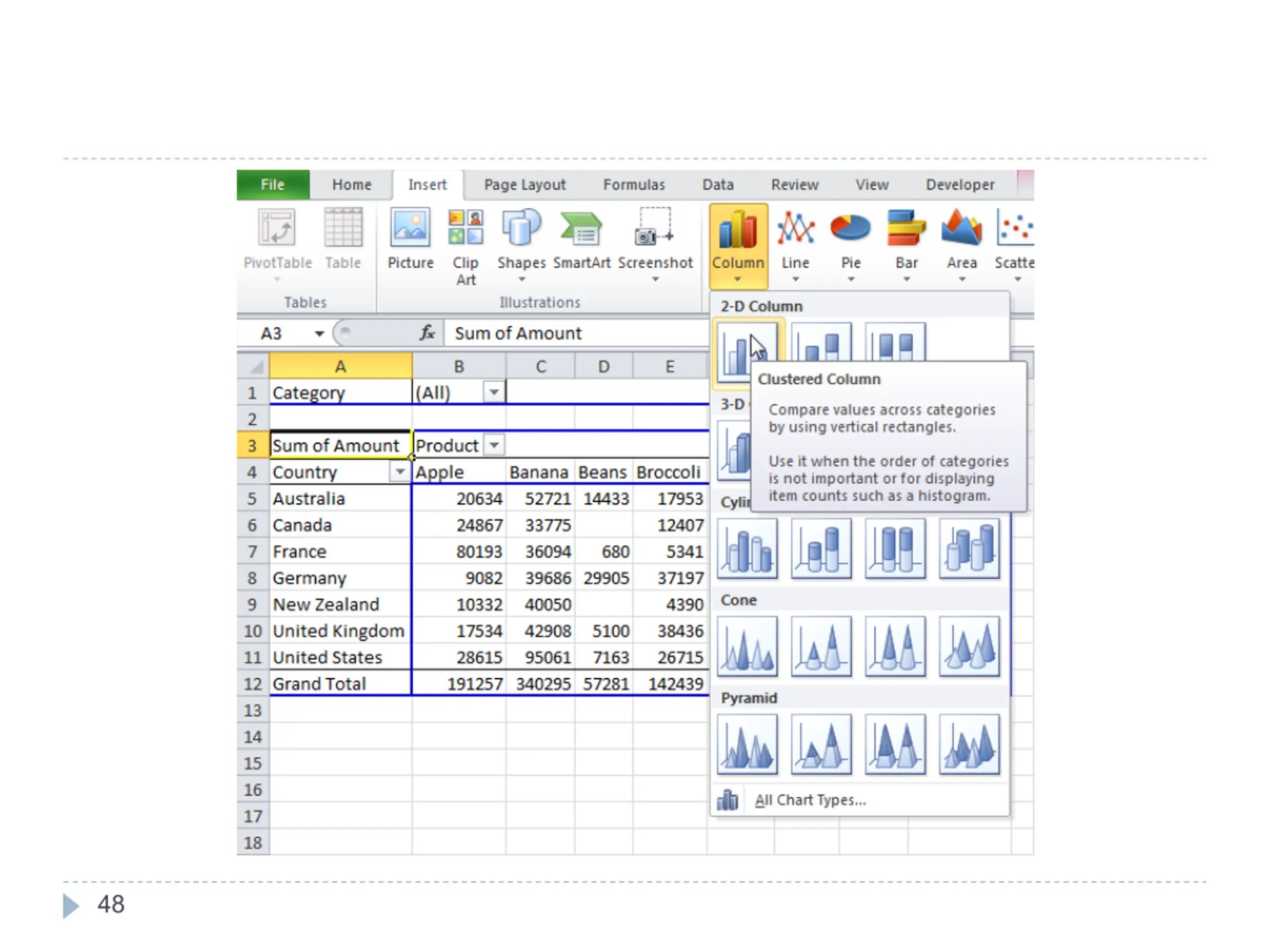Click the fx insert function button

coord(427,333)
